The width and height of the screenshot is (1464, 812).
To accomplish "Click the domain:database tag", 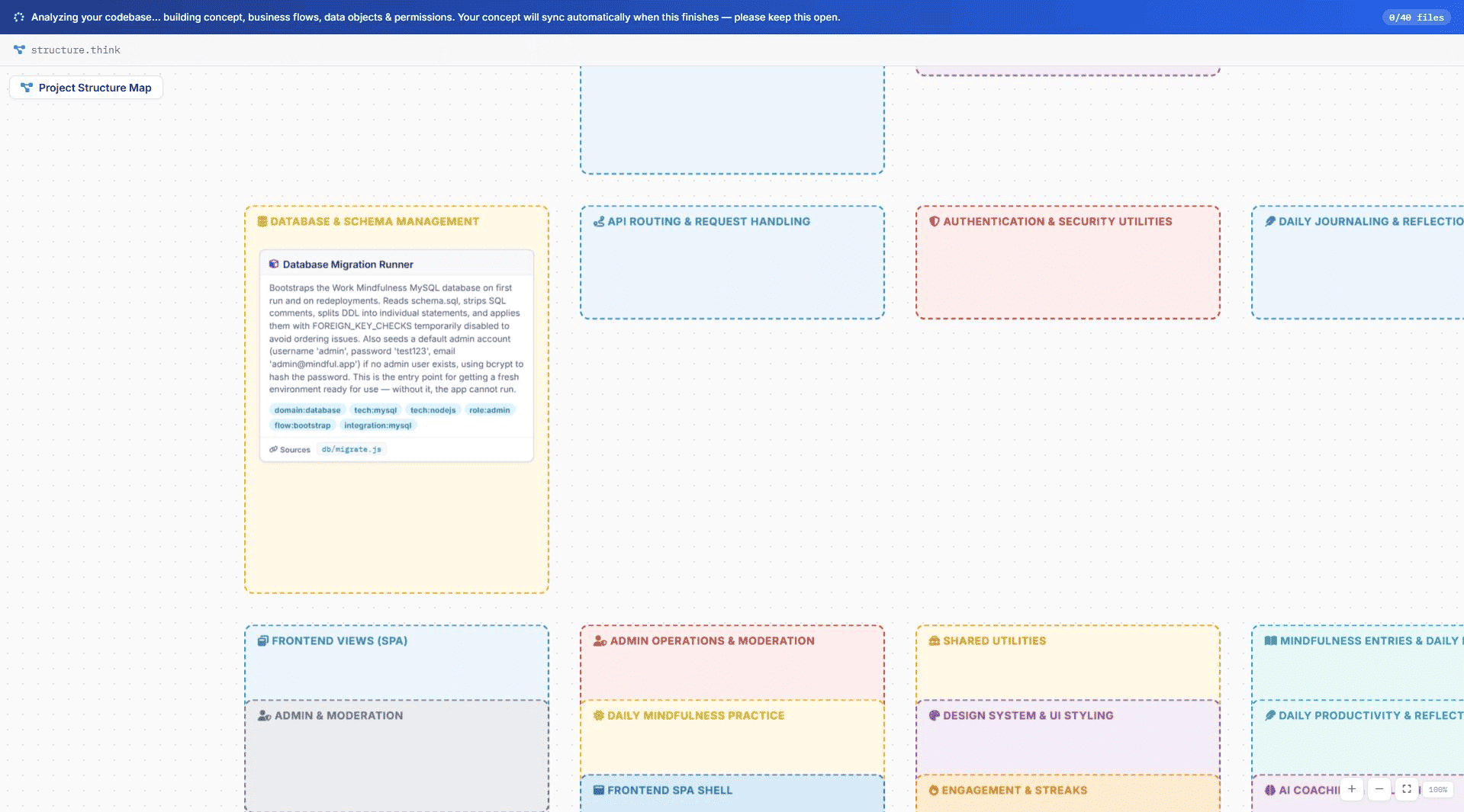I will point(307,410).
